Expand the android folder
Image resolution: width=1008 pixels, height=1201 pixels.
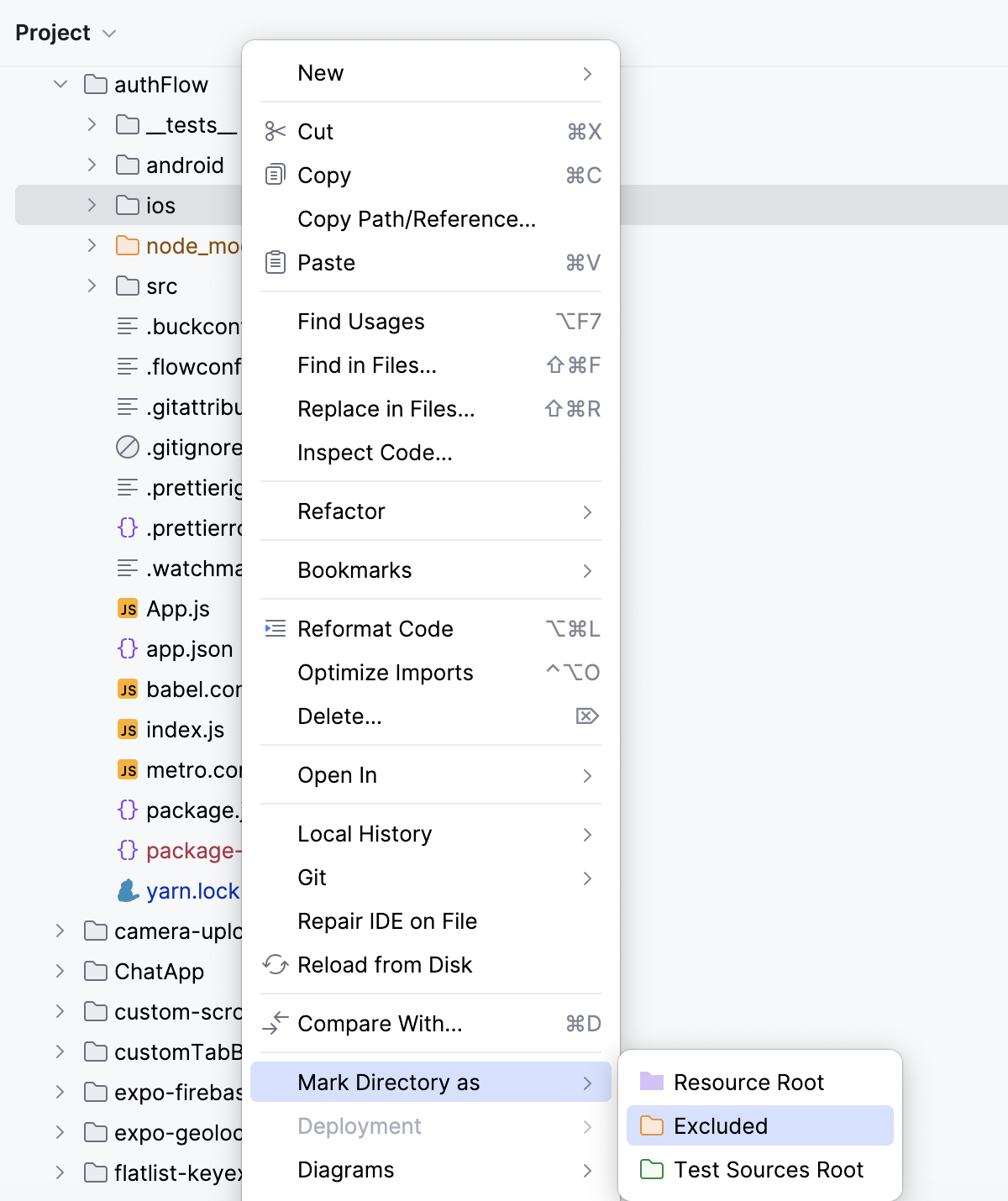(x=91, y=165)
